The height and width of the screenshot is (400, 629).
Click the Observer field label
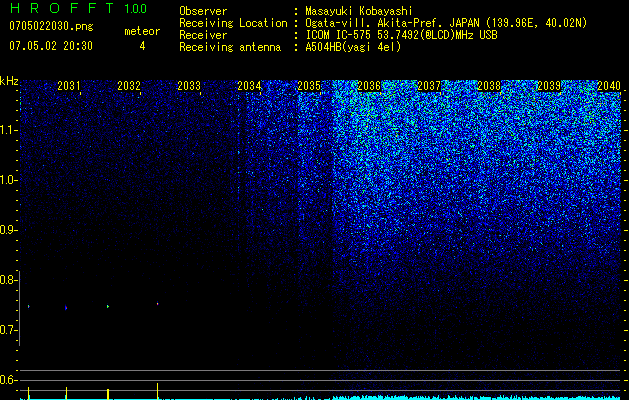203,11
